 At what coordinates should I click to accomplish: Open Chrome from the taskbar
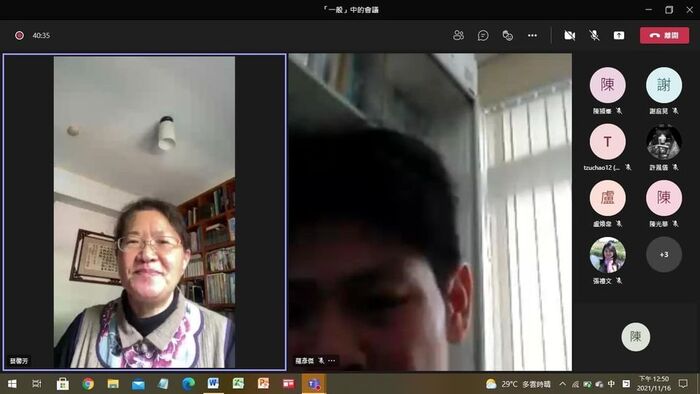click(88, 383)
